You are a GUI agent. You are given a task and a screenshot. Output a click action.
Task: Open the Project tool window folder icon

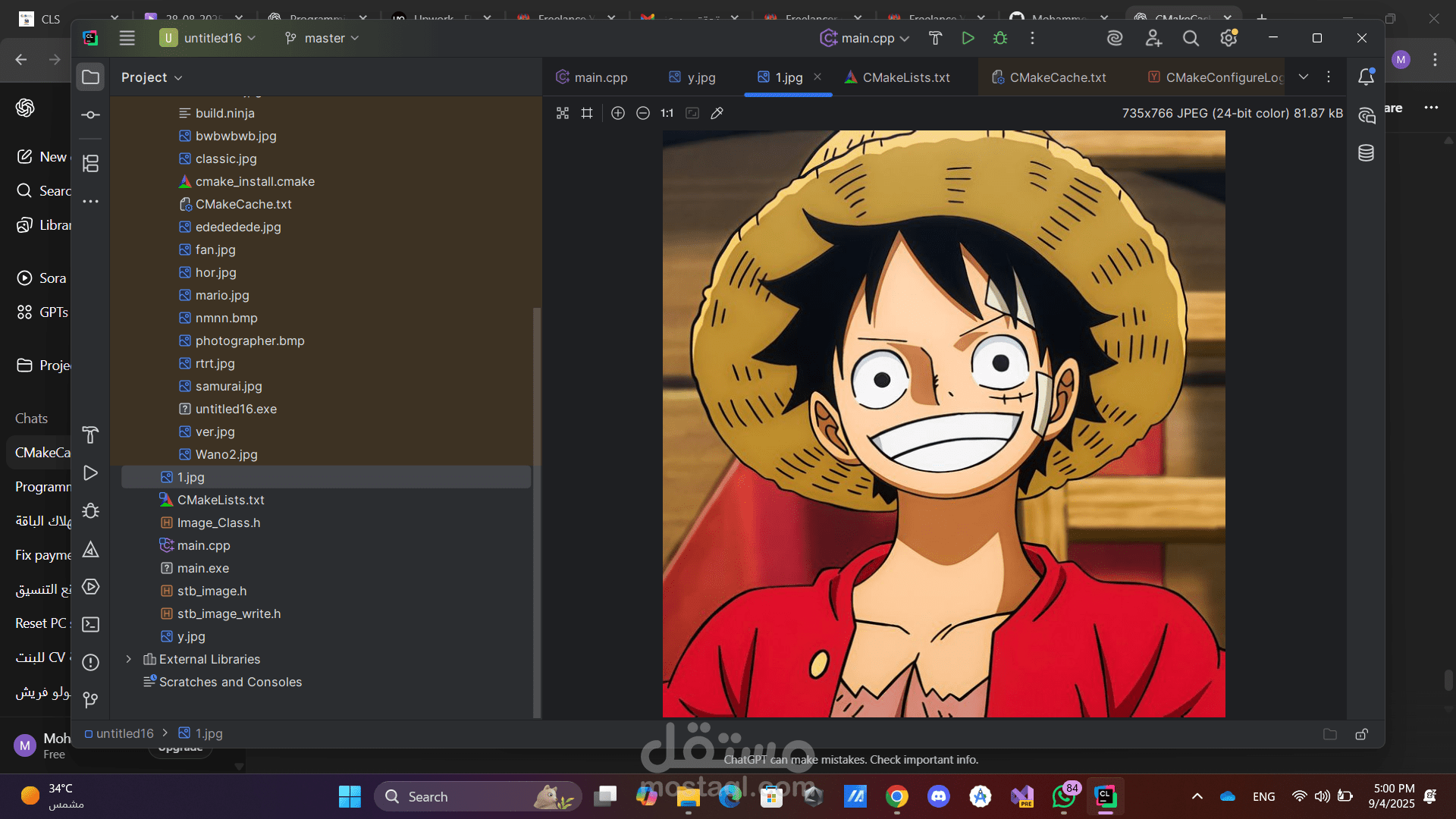tap(90, 77)
